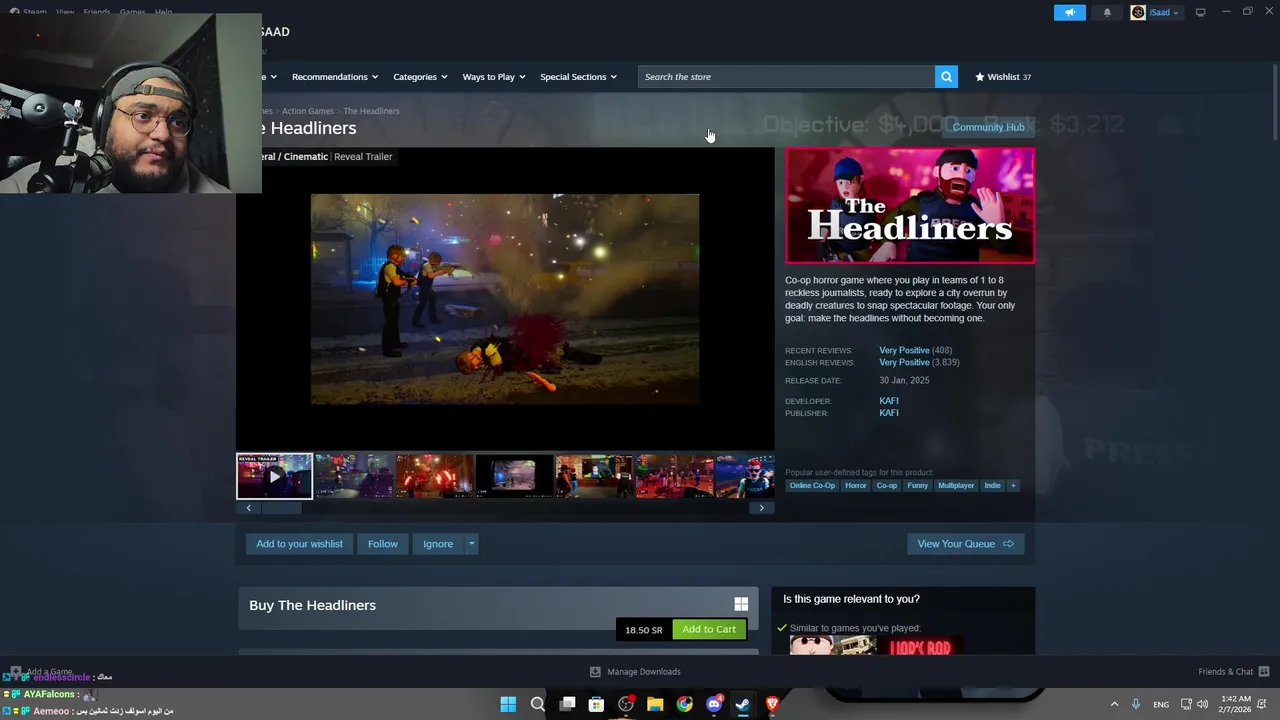Open Steam announcements megaphone button
The width and height of the screenshot is (1280, 720).
click(x=1069, y=12)
